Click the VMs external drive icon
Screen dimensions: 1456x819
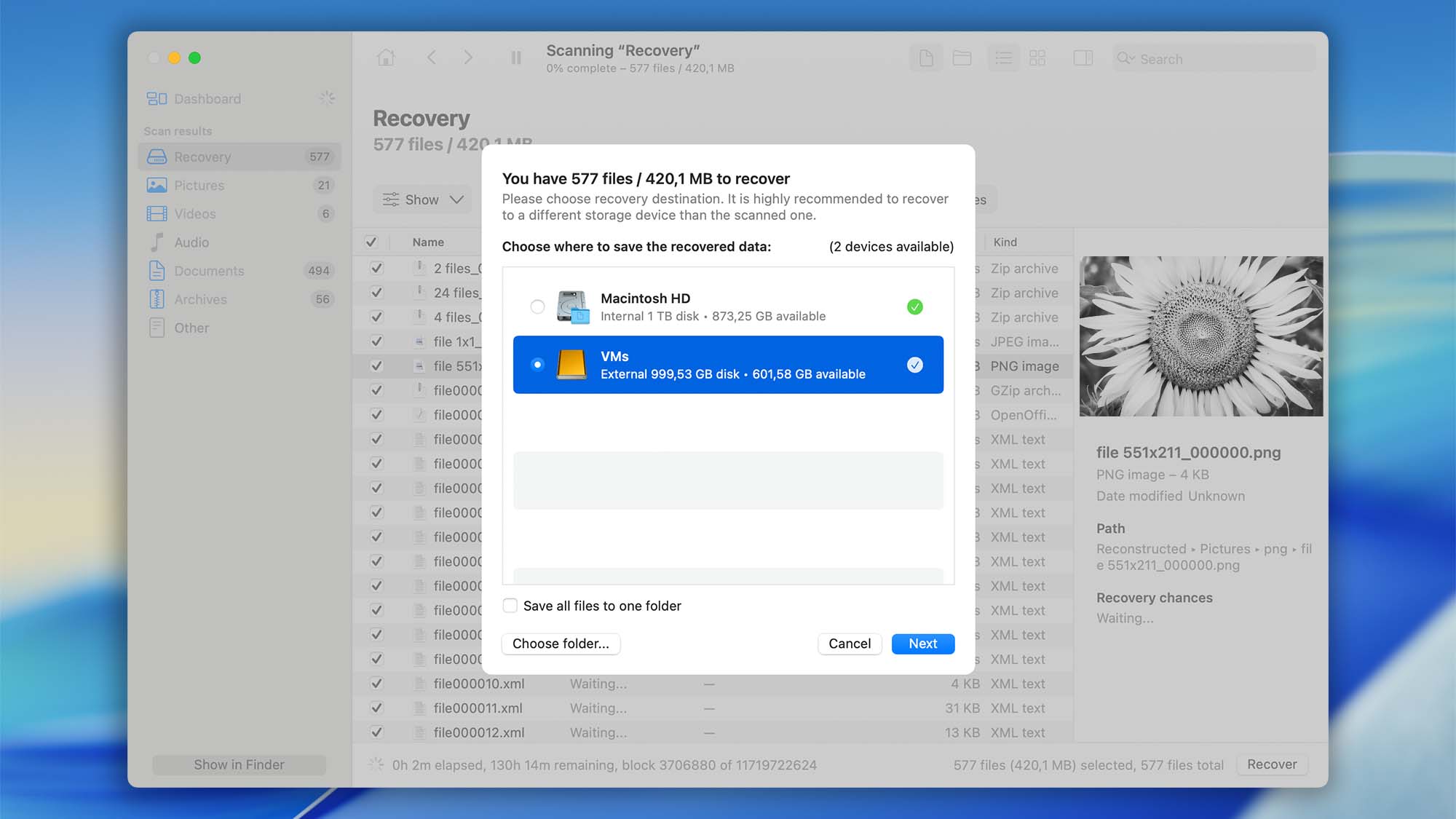(571, 364)
